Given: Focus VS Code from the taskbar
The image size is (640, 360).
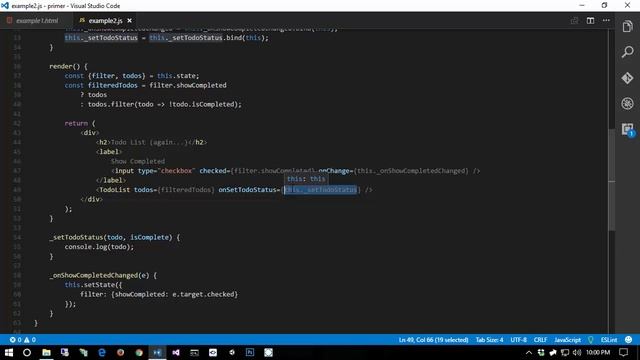Looking at the screenshot, I should coord(157,352).
